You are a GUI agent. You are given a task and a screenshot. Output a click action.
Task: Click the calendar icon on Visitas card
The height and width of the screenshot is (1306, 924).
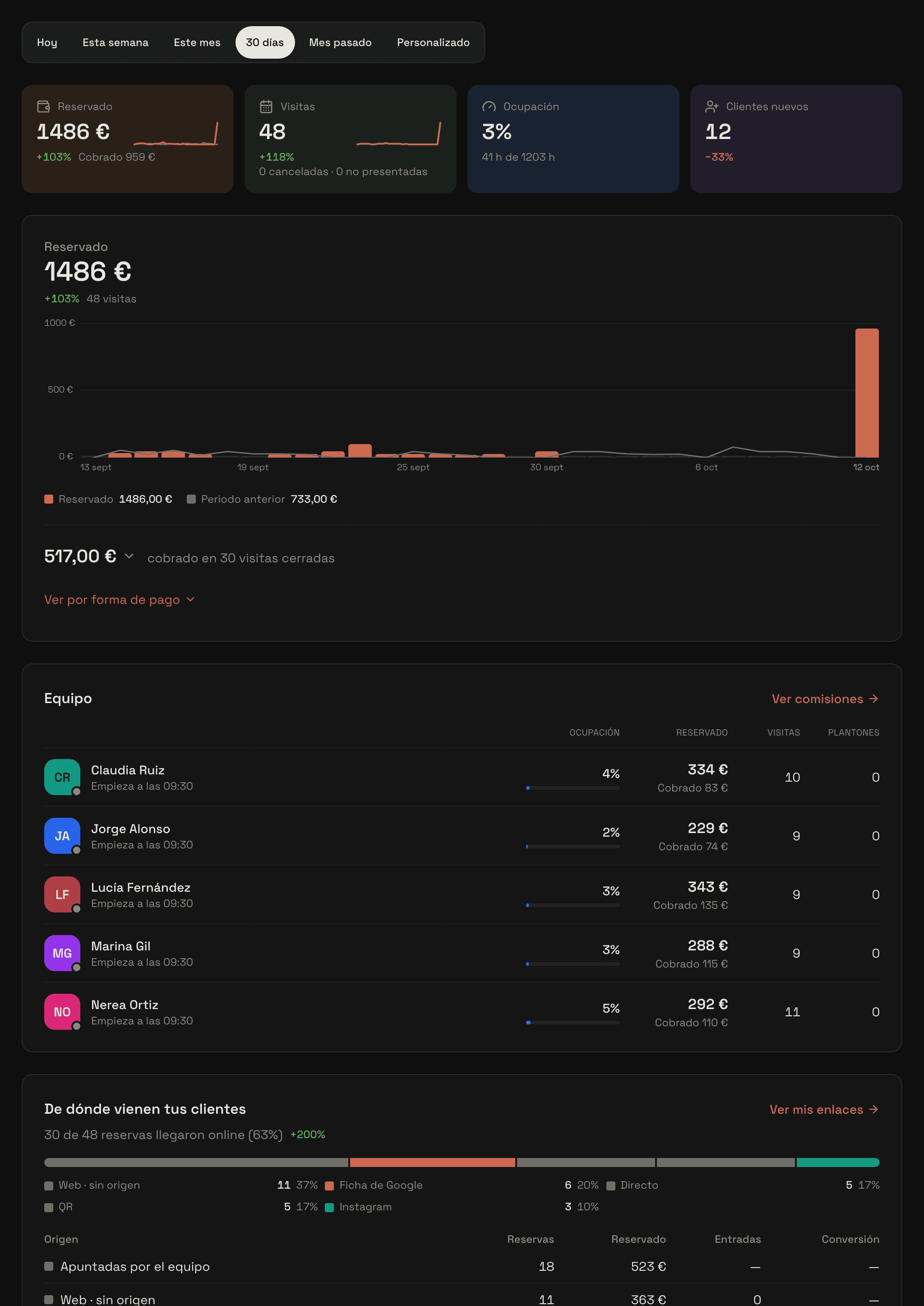coord(266,107)
